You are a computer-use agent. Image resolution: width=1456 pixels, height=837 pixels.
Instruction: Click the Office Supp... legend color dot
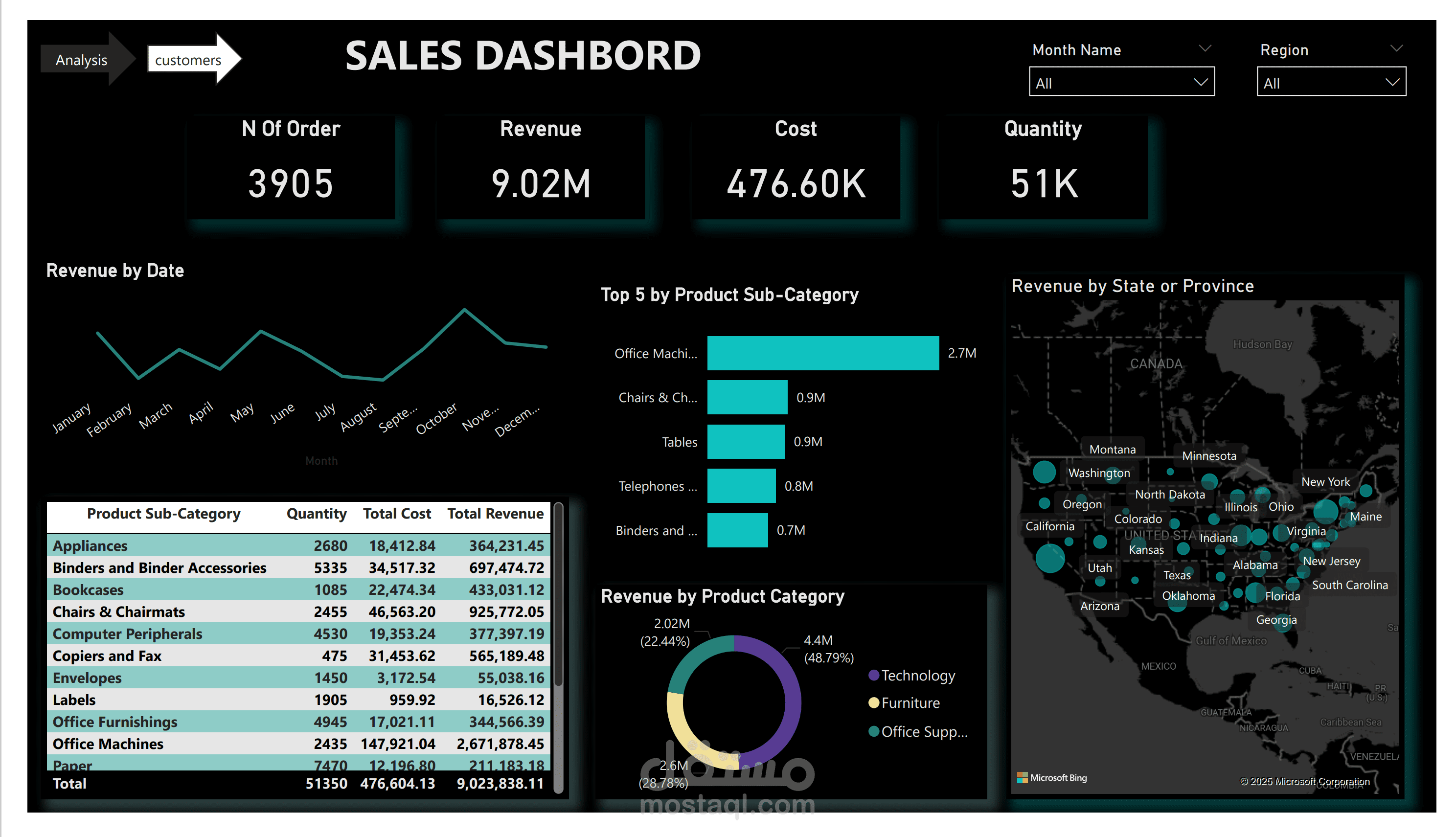point(873,732)
